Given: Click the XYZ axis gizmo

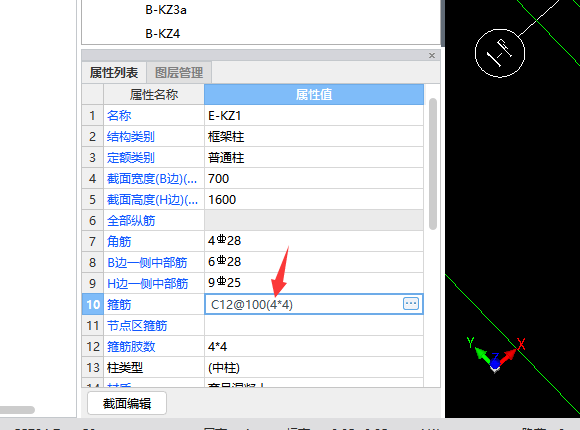Looking at the screenshot, I should coord(495,355).
